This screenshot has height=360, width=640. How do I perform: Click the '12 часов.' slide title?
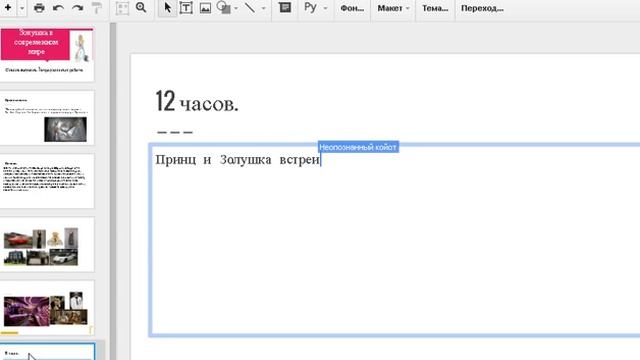(197, 102)
